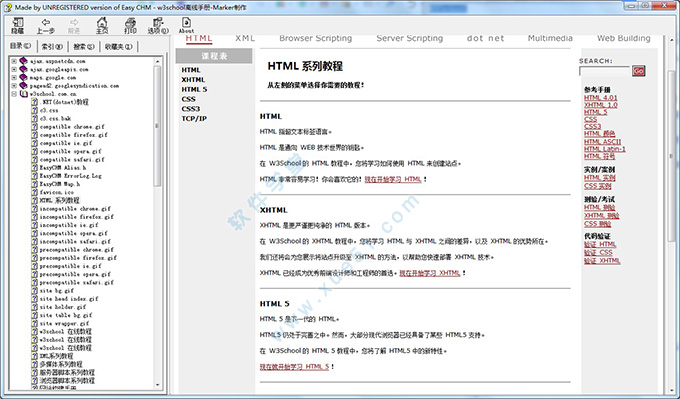Screen dimensions: 680x399
Task: Select 'EasyCHM ErrorLog.Log' tree item
Action: [x=71, y=176]
